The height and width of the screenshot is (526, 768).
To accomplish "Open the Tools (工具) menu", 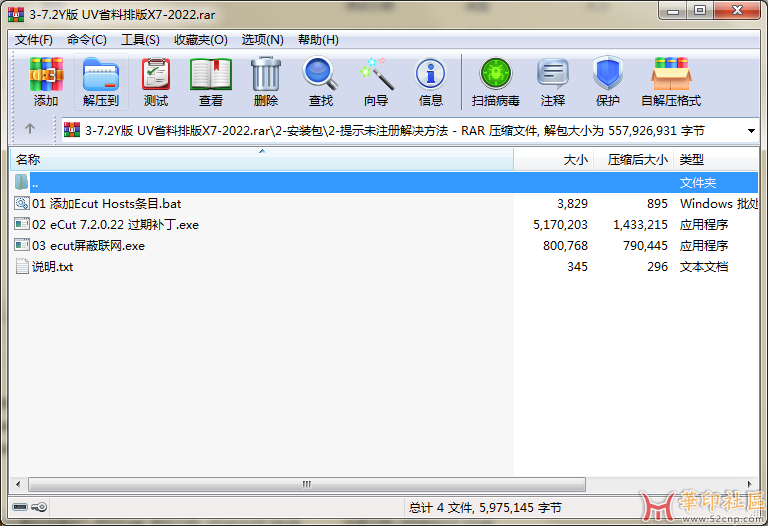I will [x=140, y=40].
